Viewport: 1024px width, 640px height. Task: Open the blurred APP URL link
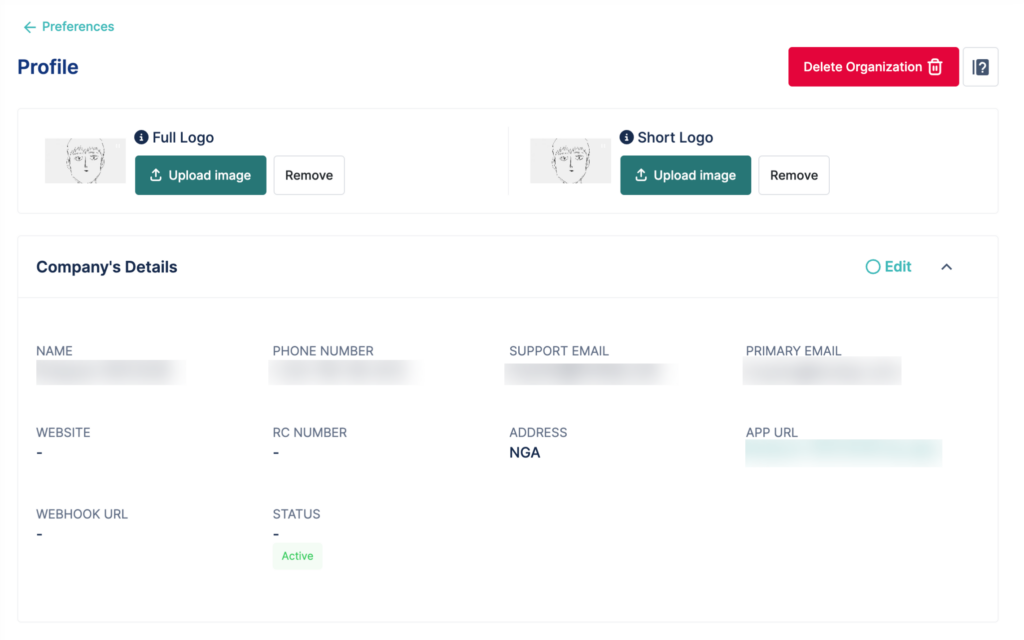(x=843, y=453)
